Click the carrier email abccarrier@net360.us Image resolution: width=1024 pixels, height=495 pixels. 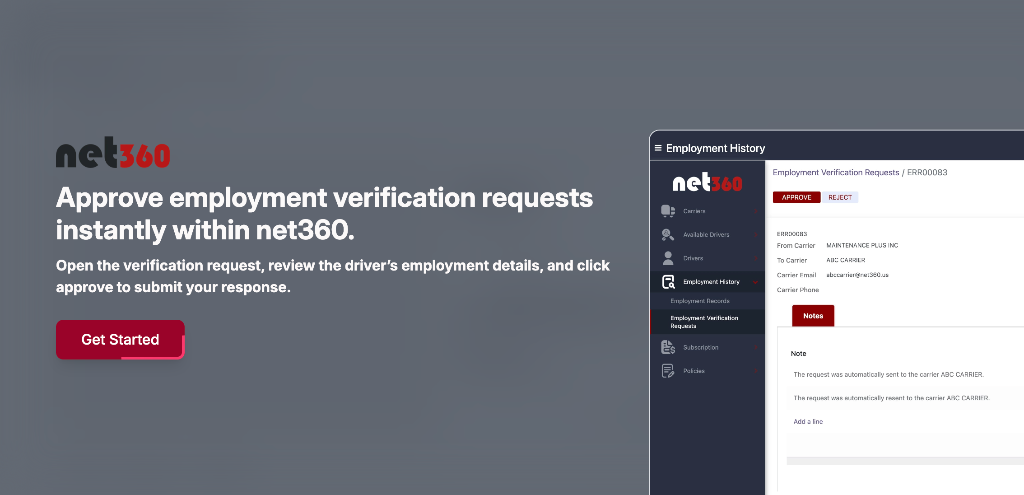[857, 275]
